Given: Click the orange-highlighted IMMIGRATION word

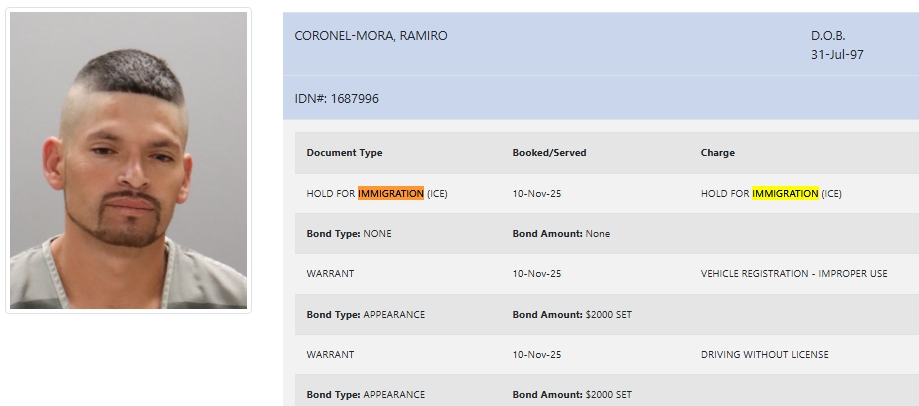Looking at the screenshot, I should [391, 194].
